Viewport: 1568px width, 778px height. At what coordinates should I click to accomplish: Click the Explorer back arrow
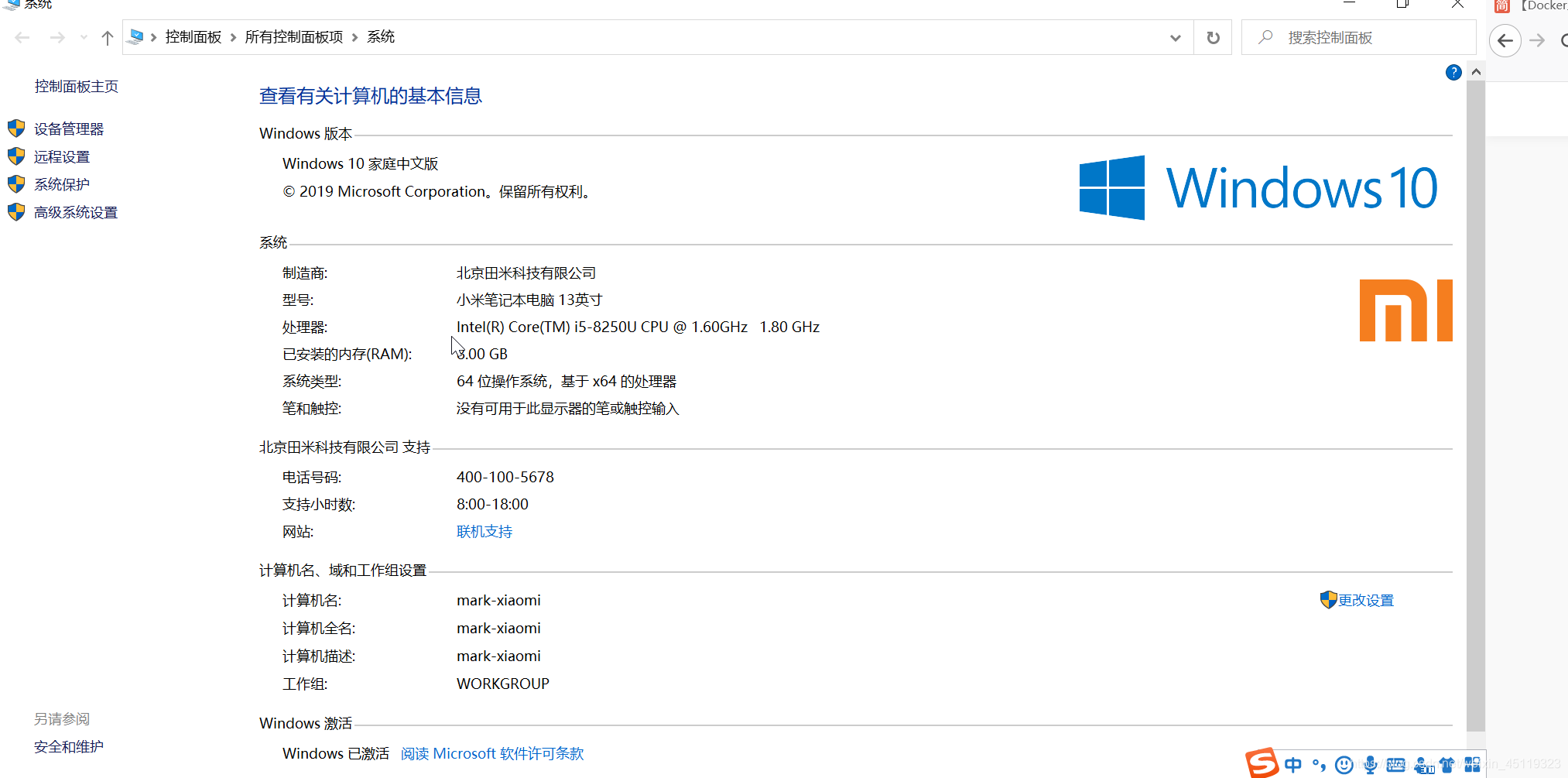tap(22, 37)
